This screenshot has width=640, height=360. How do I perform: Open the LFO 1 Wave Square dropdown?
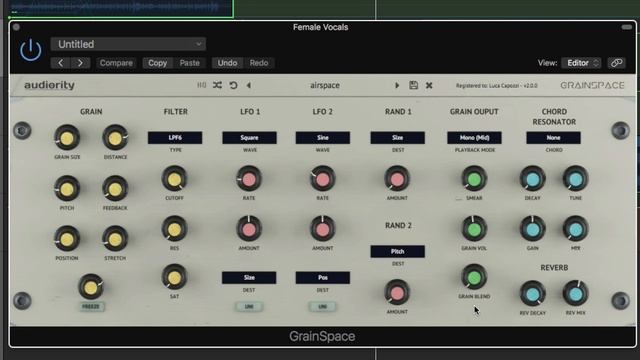pyautogui.click(x=249, y=138)
